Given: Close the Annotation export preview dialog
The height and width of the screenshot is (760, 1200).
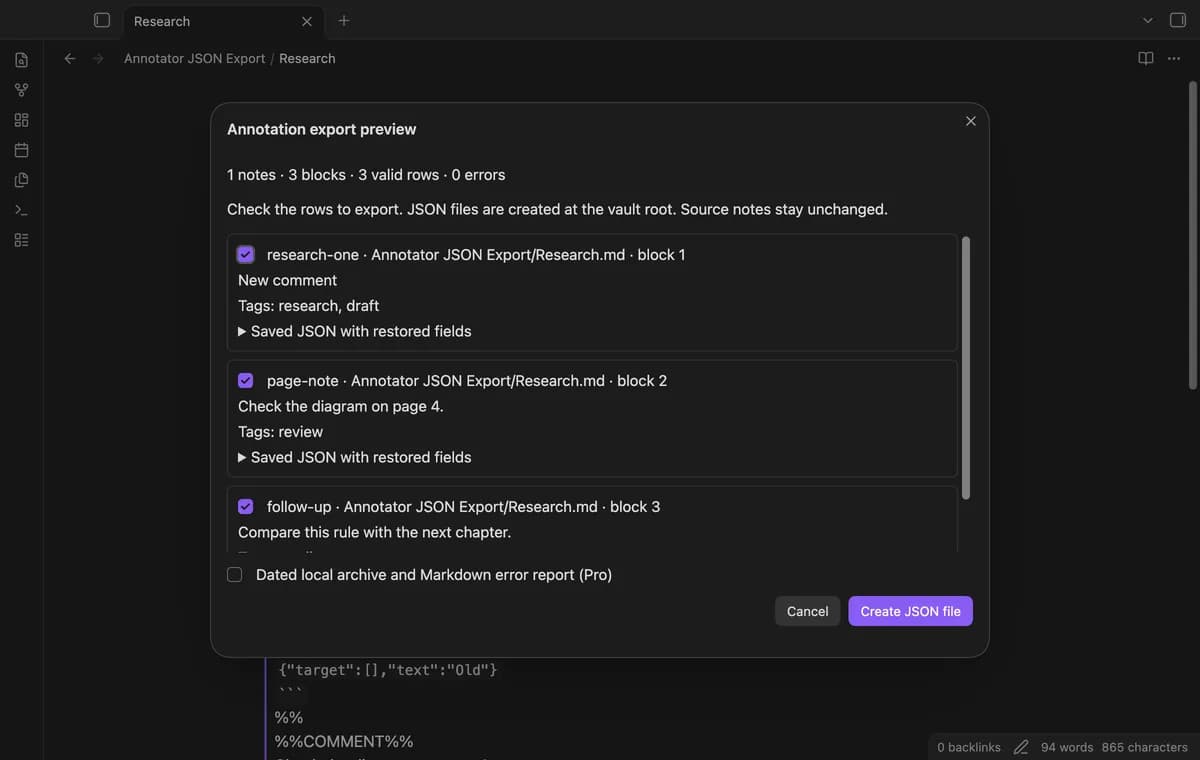Looking at the screenshot, I should [x=970, y=121].
